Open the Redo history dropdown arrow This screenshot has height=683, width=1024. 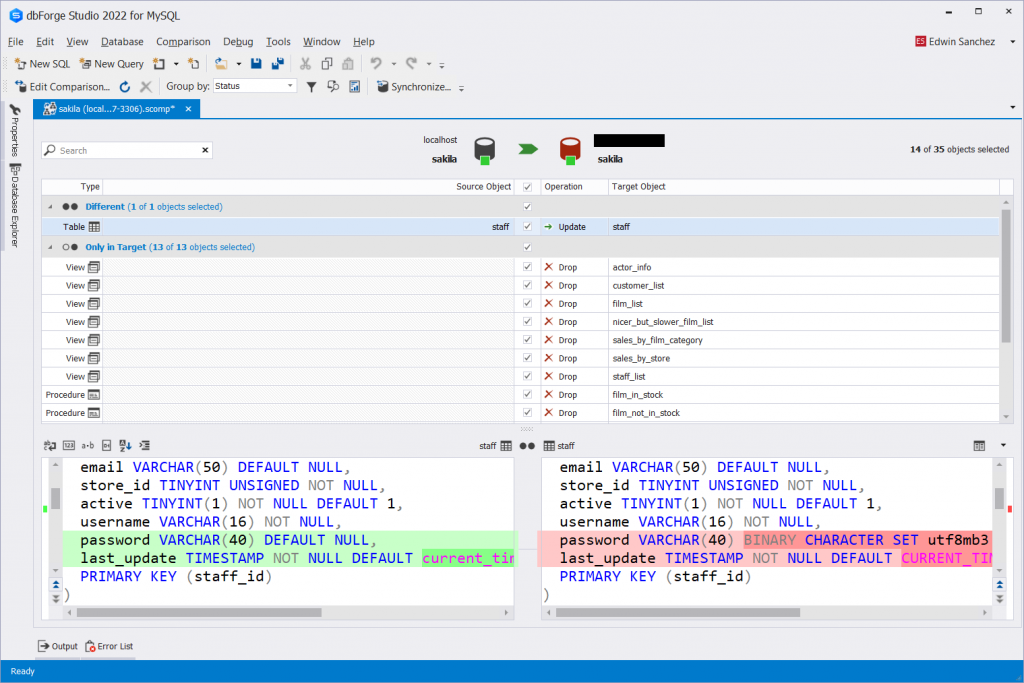point(428,64)
